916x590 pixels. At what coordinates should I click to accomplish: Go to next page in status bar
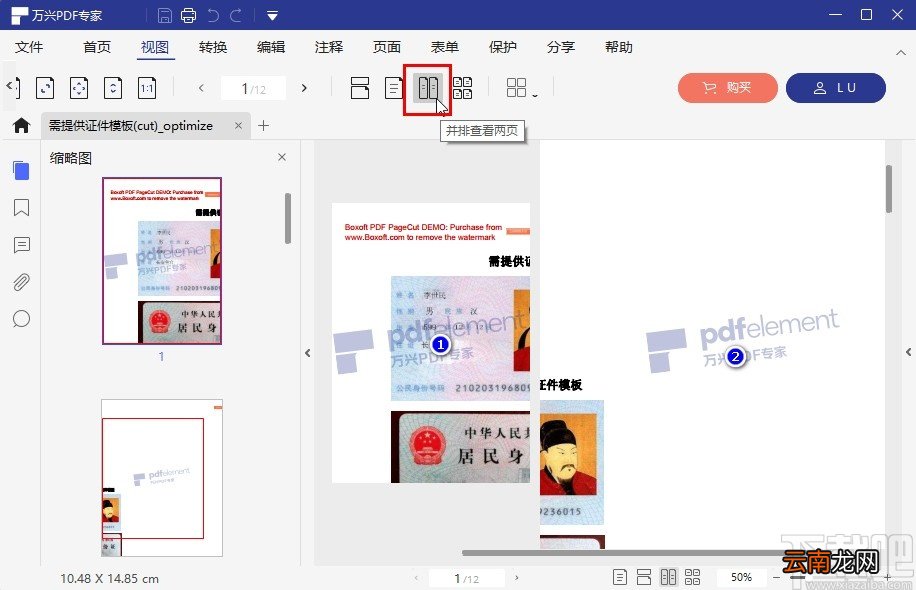point(516,578)
